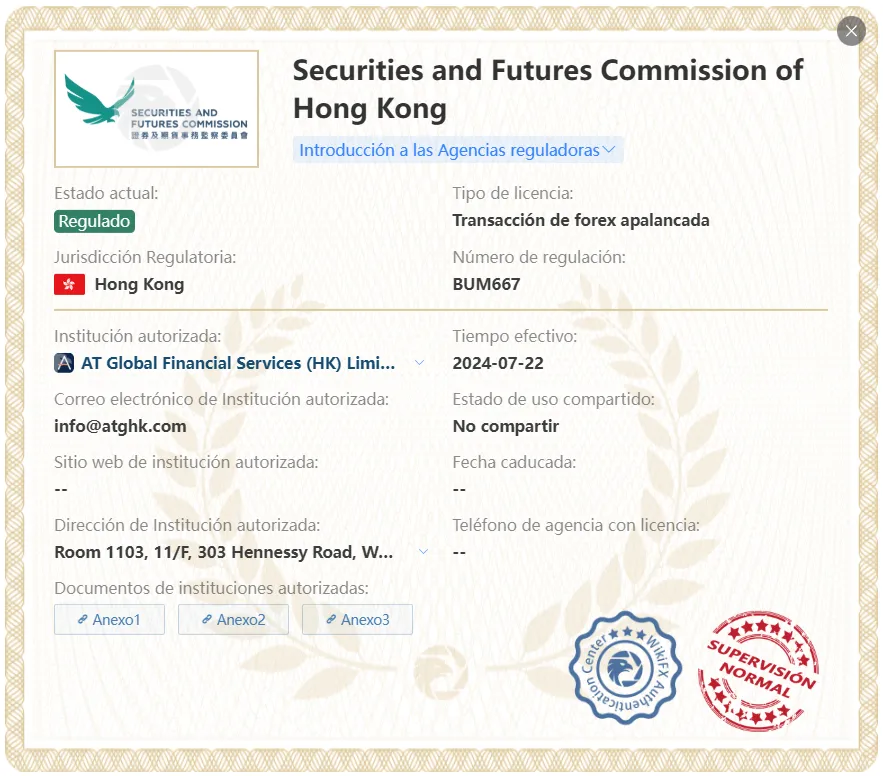Expand Introducción a las Agencias reguladoras
The height and width of the screenshot is (776, 883).
click(457, 150)
